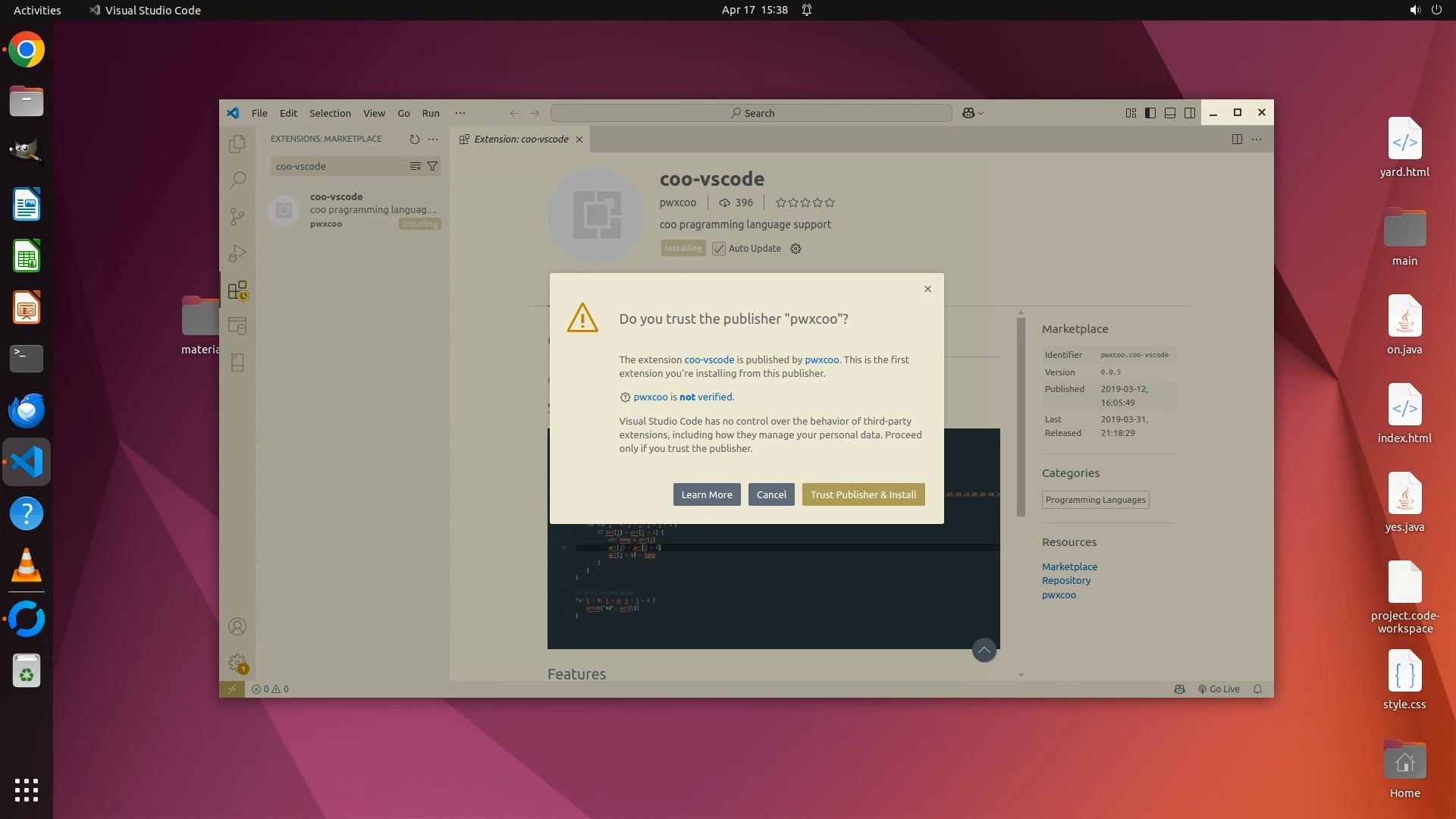The height and width of the screenshot is (819, 1456).
Task: Open the Copilot chat dropdown arrow
Action: pos(981,113)
